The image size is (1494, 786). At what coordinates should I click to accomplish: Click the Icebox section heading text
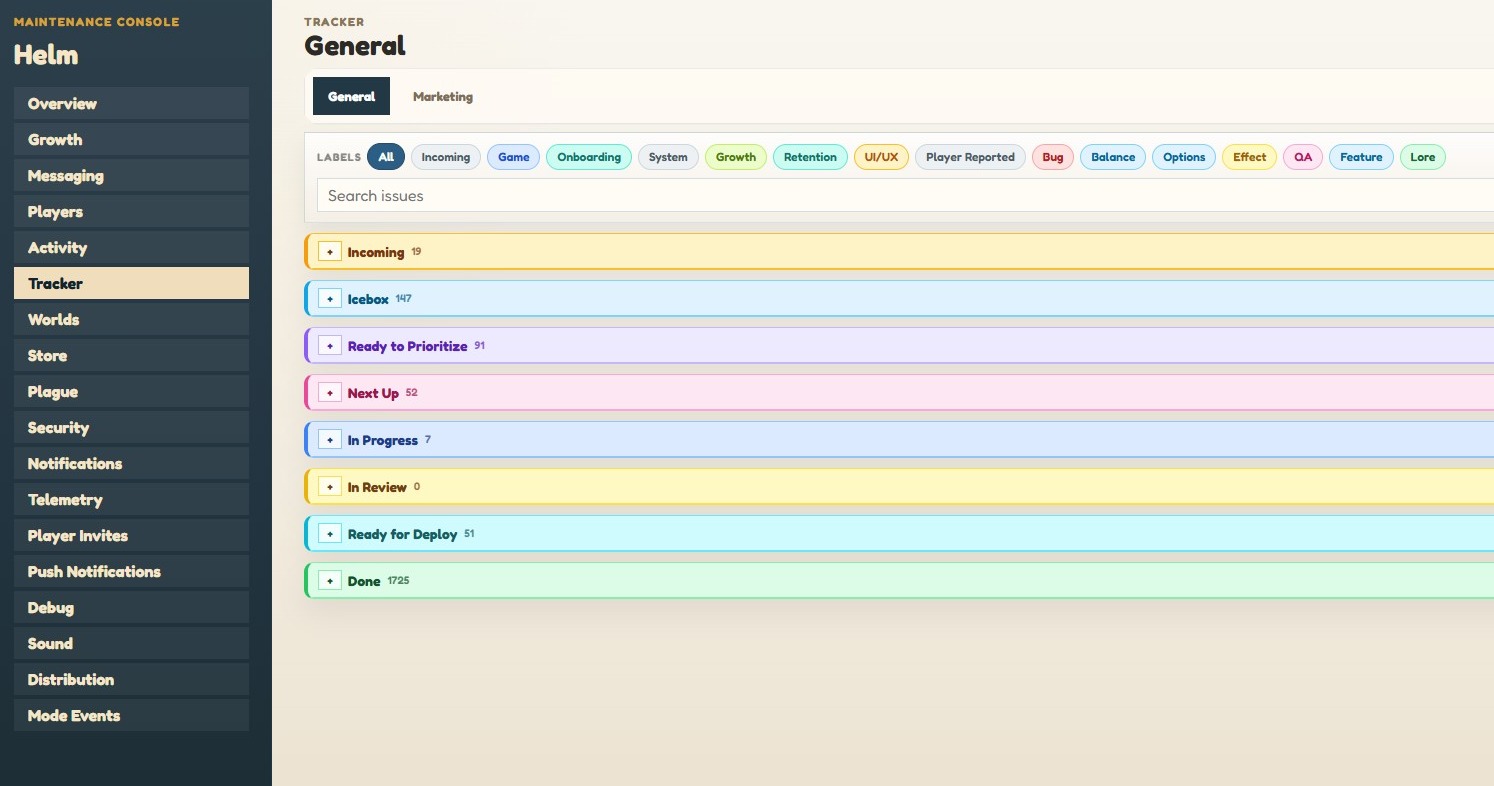pyautogui.click(x=368, y=299)
